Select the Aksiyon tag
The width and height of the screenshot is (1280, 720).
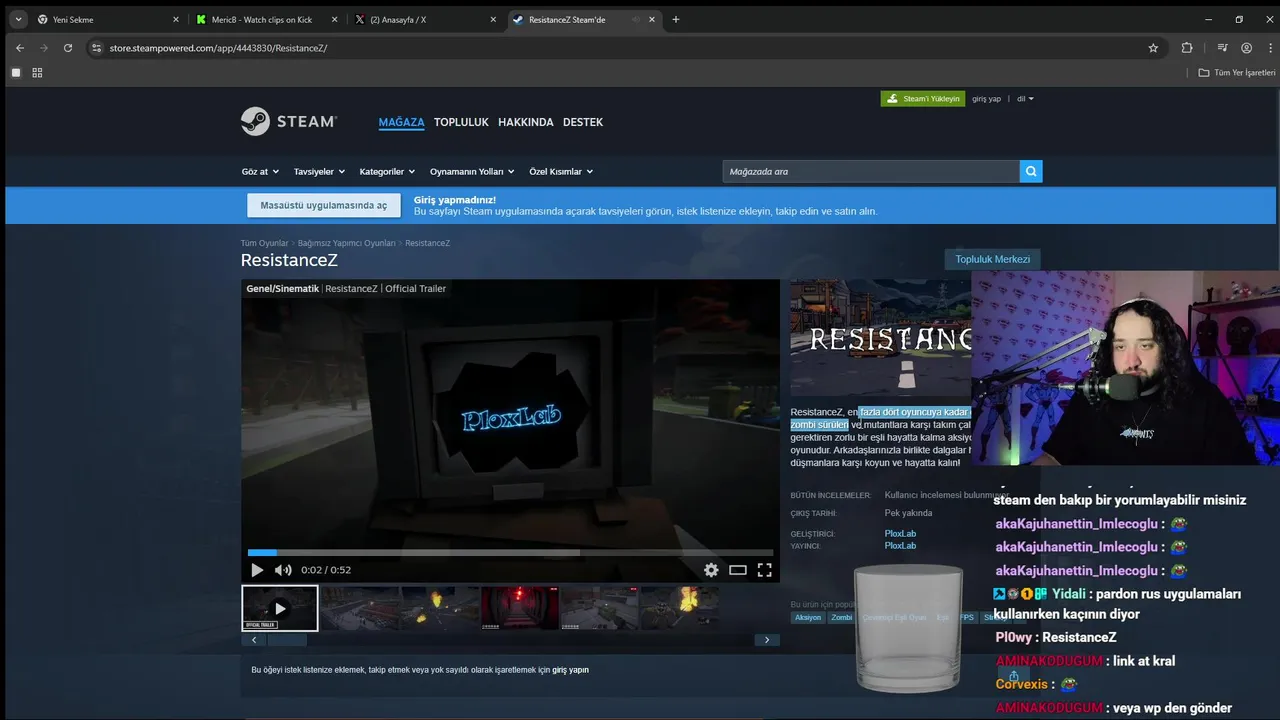coord(808,617)
